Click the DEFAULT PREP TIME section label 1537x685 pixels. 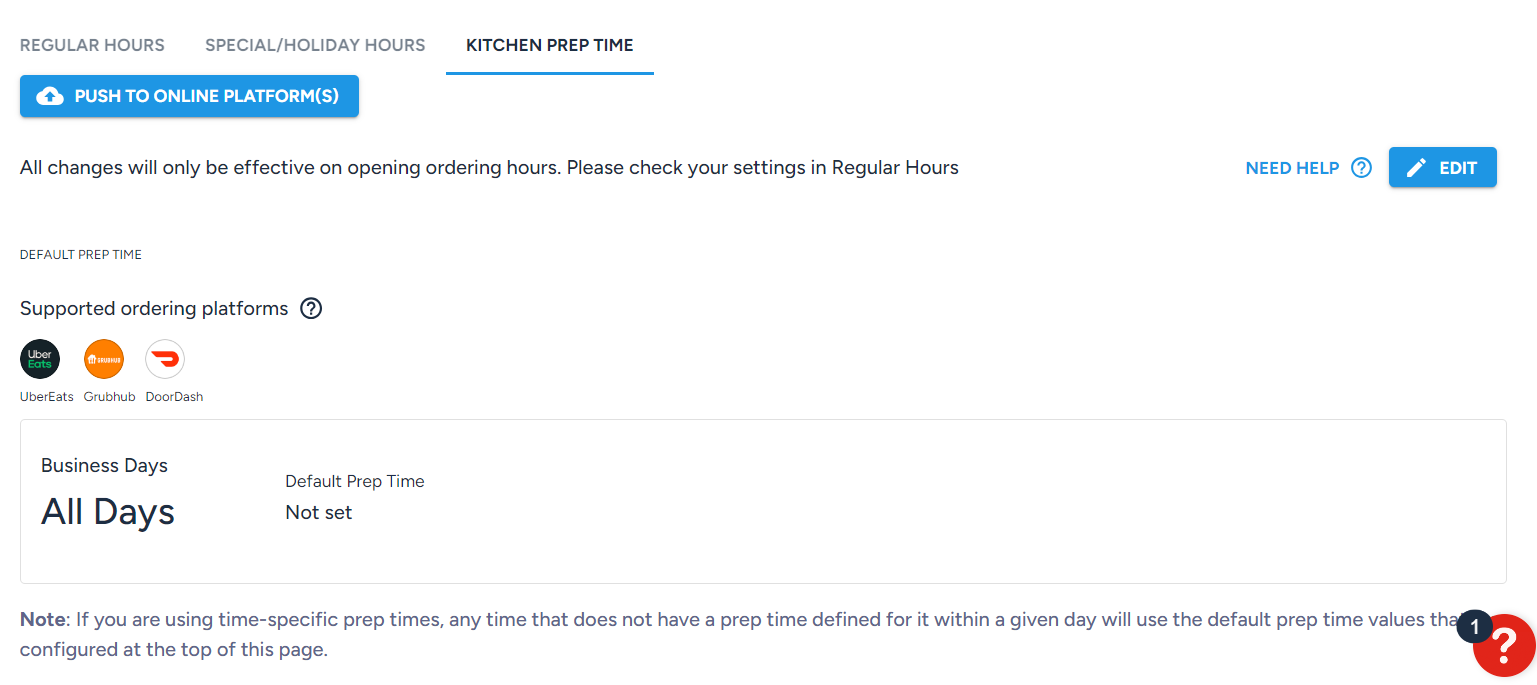tap(80, 254)
